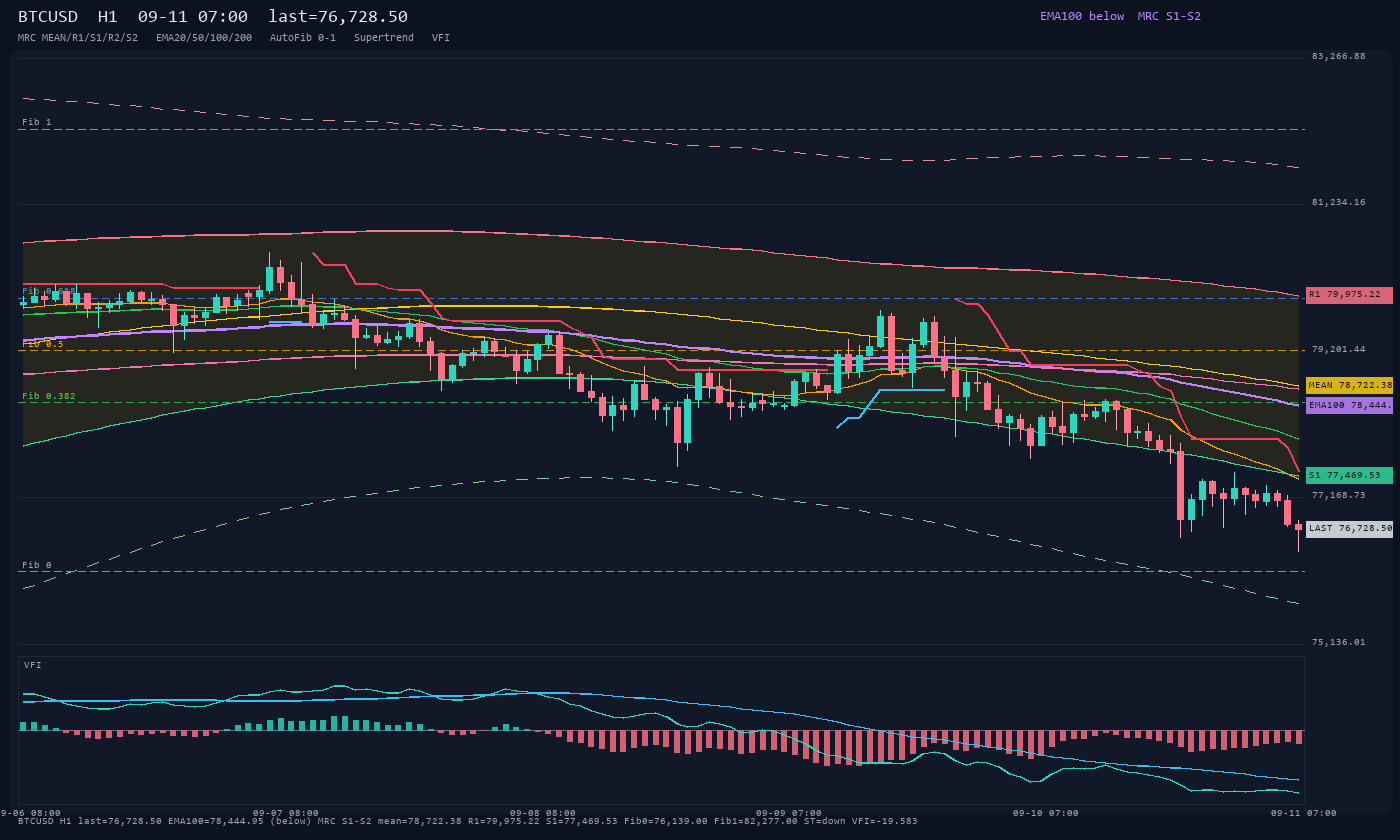Select the green S1 77,469.53 price tag
The image size is (1400, 840).
[x=1349, y=475]
